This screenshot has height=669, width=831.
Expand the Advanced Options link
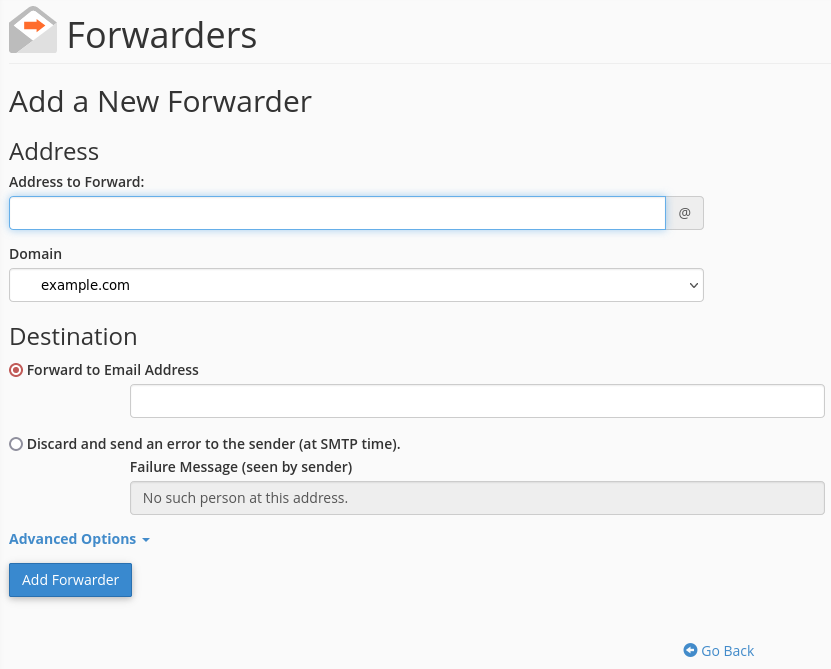(79, 539)
